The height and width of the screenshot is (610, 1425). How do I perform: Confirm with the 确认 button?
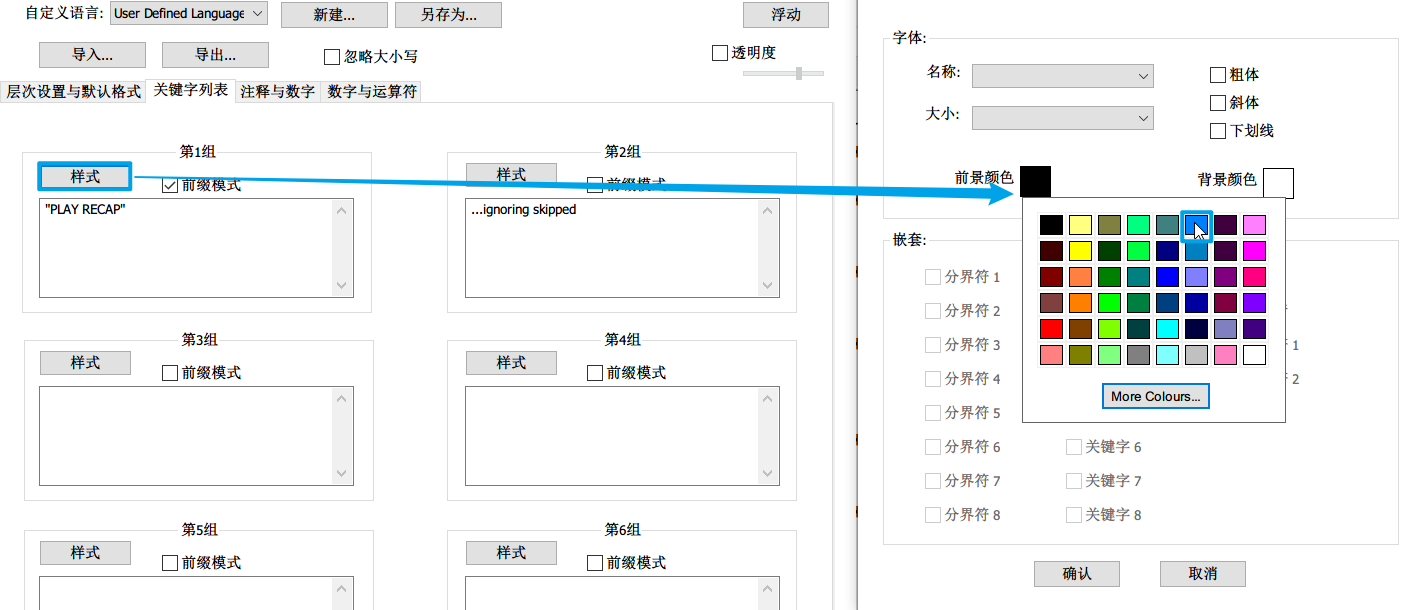pyautogui.click(x=1076, y=573)
